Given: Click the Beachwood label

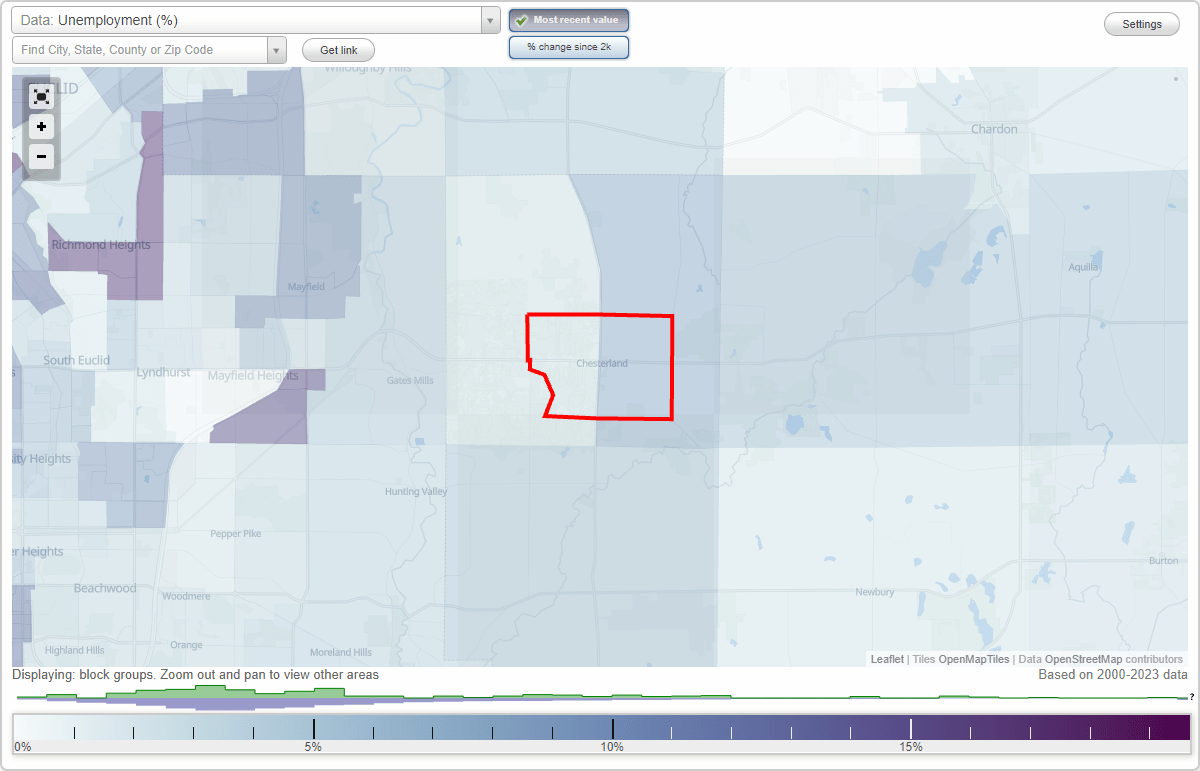Looking at the screenshot, I should 105,588.
